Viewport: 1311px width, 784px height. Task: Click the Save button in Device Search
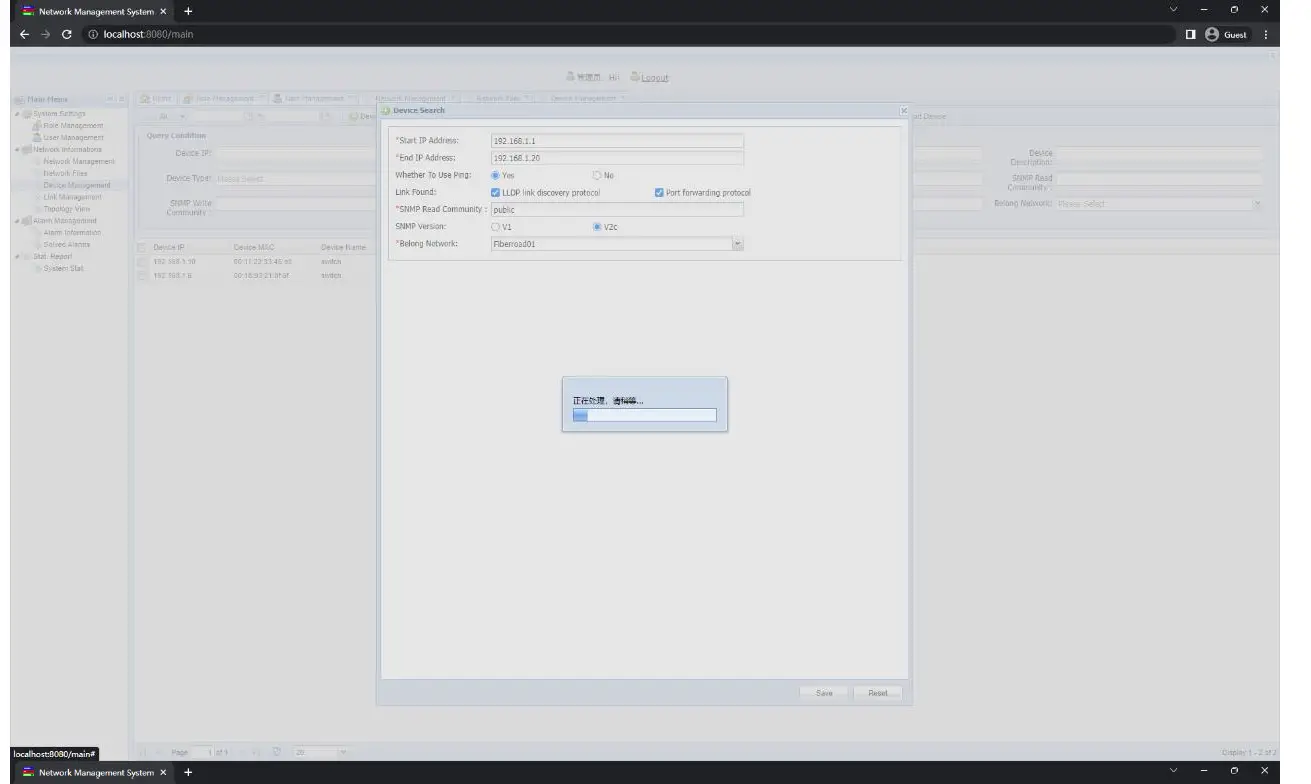(x=824, y=693)
